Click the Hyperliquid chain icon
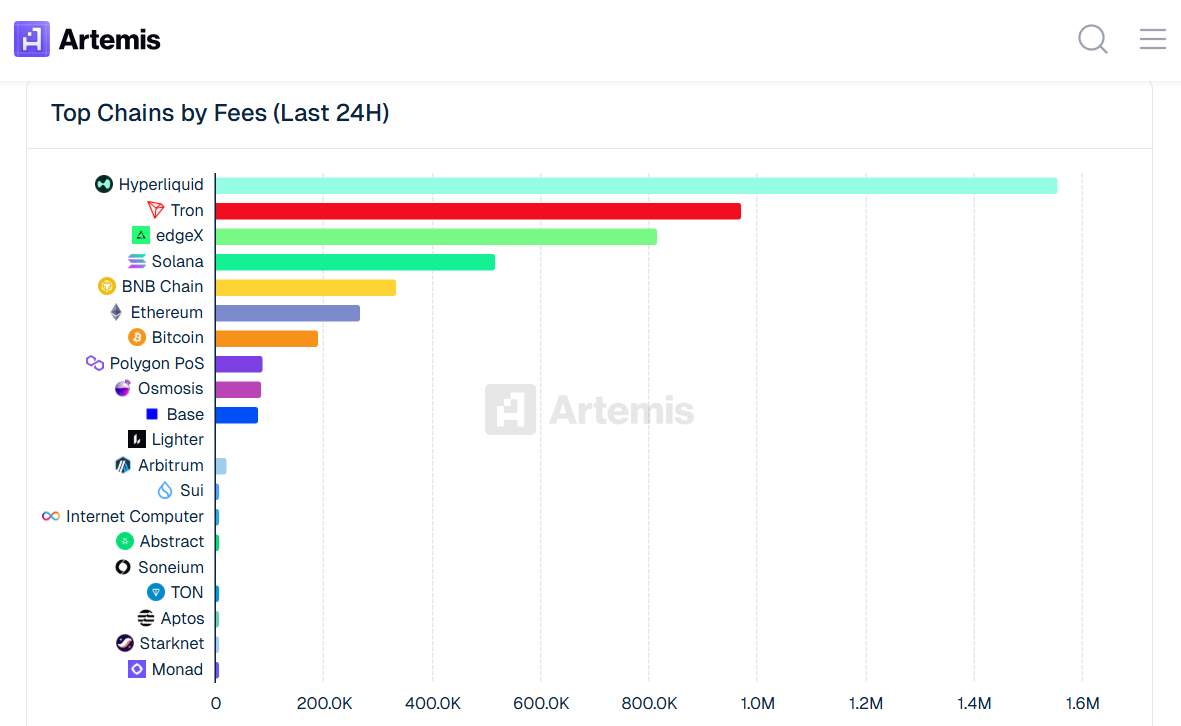 tap(103, 184)
